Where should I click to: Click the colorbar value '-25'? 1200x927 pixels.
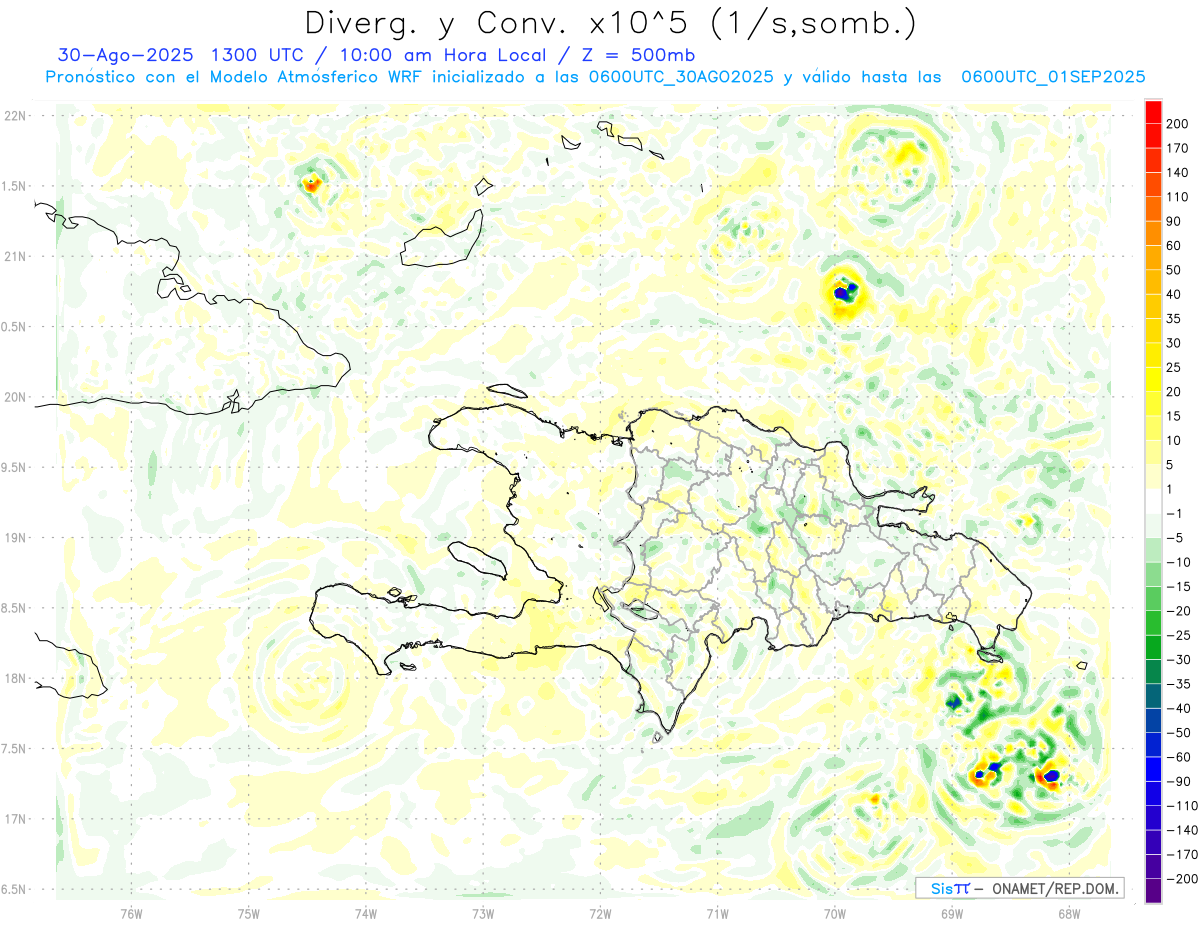1180,635
